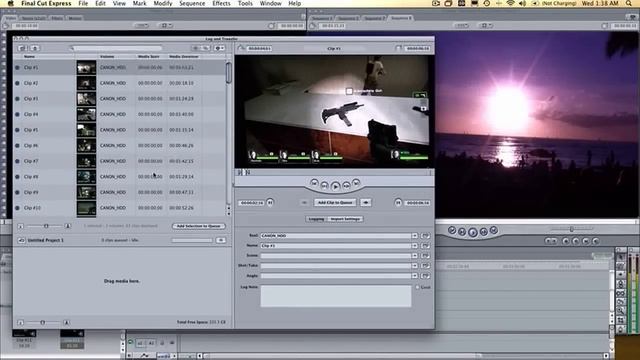
Task: Toggle the status dot for Clip #2
Action: pos(17,83)
